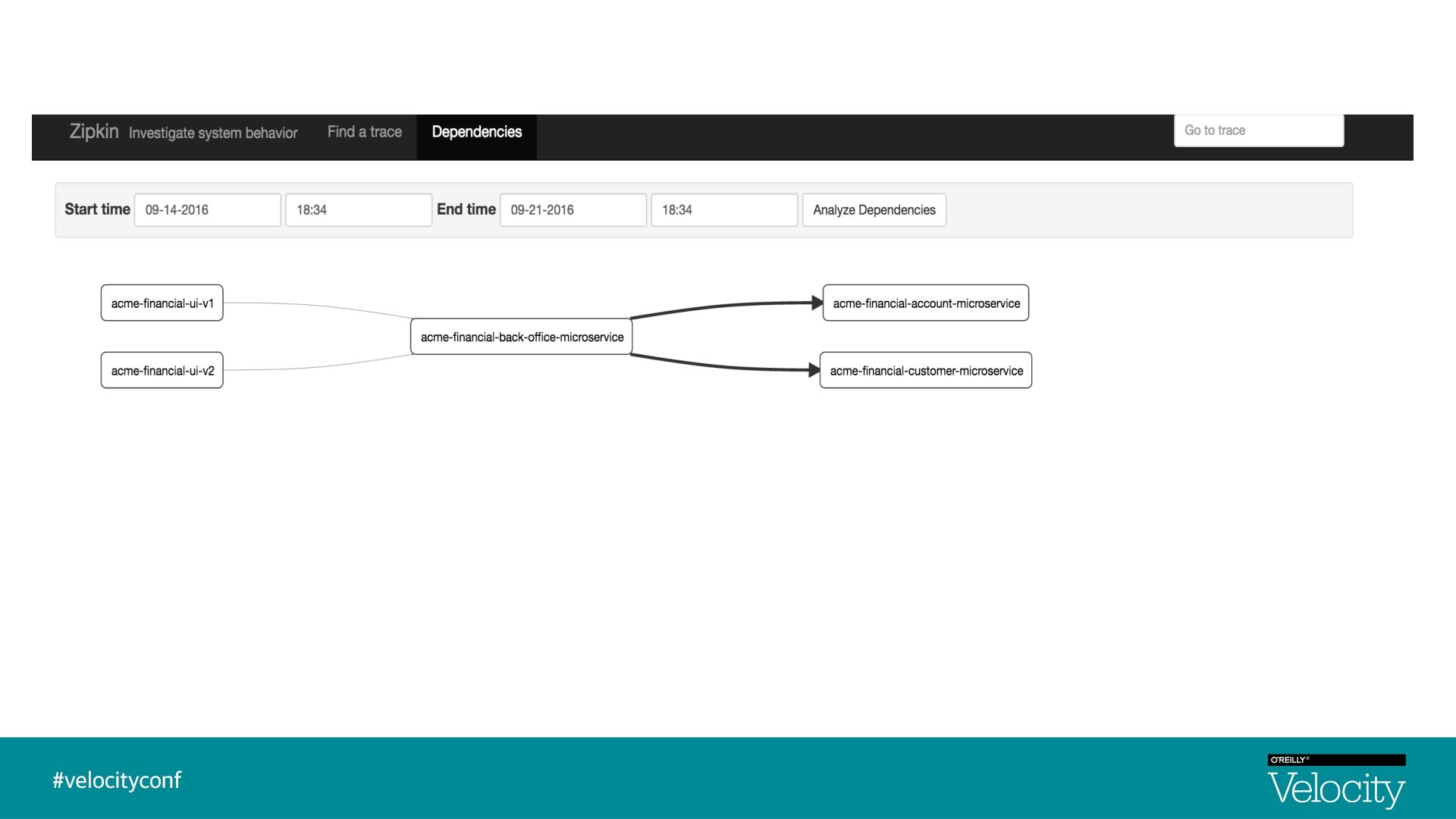1456x819 pixels.
Task: Click the acme-financial-back-office-microservice node
Action: pos(522,337)
